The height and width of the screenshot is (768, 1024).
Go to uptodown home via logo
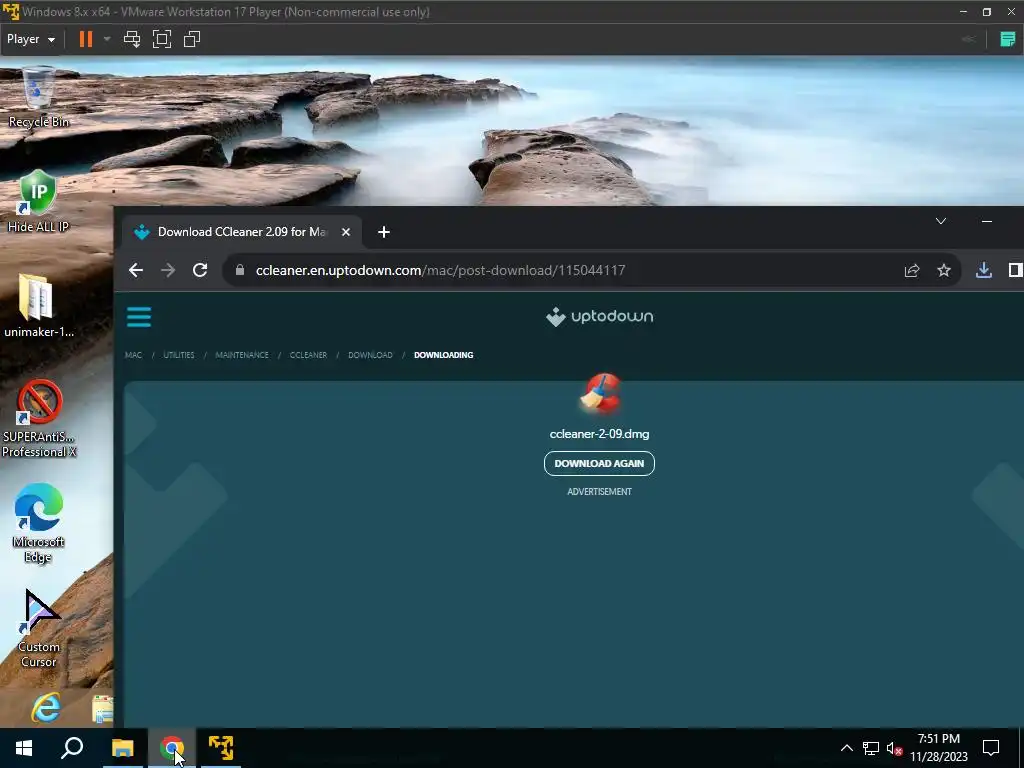600,317
